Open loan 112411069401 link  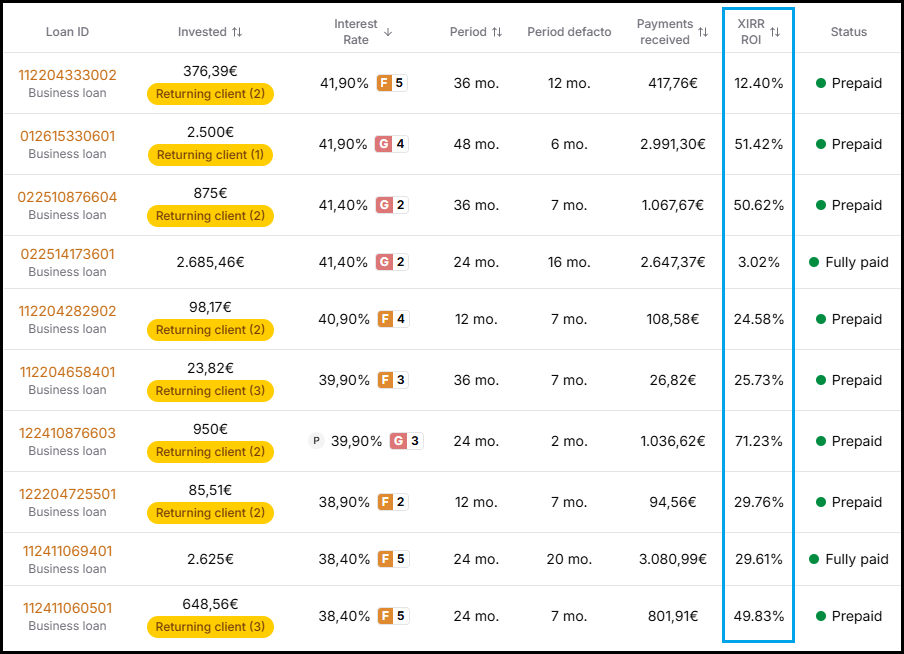click(x=67, y=551)
